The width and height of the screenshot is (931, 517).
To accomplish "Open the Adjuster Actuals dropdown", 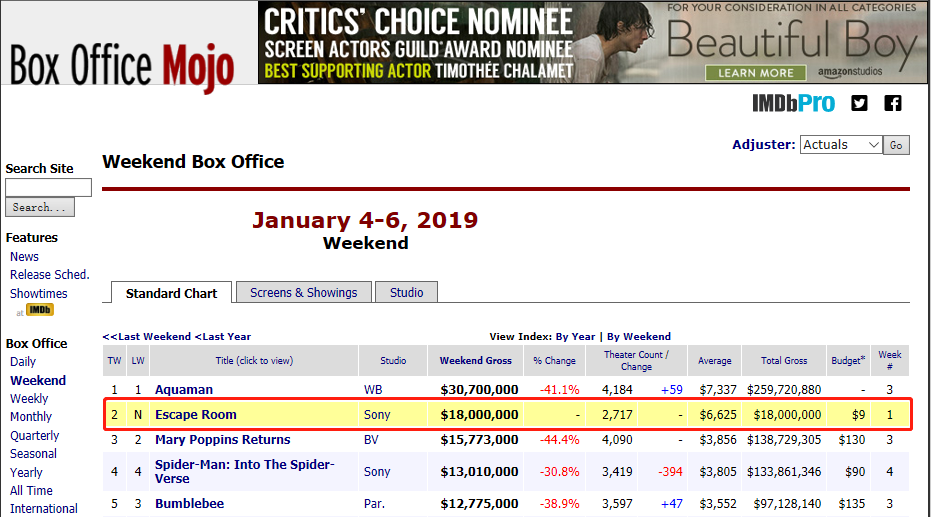I will point(840,145).
